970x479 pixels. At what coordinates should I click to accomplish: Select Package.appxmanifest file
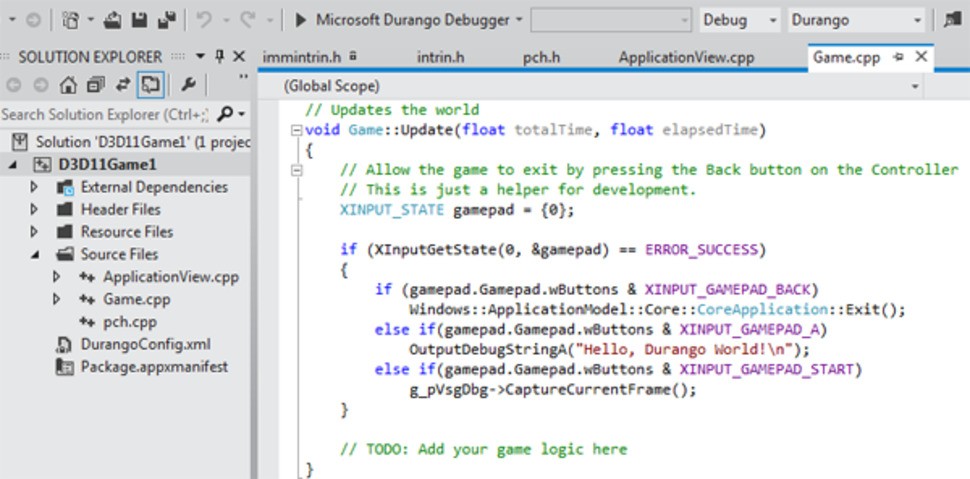point(154,366)
